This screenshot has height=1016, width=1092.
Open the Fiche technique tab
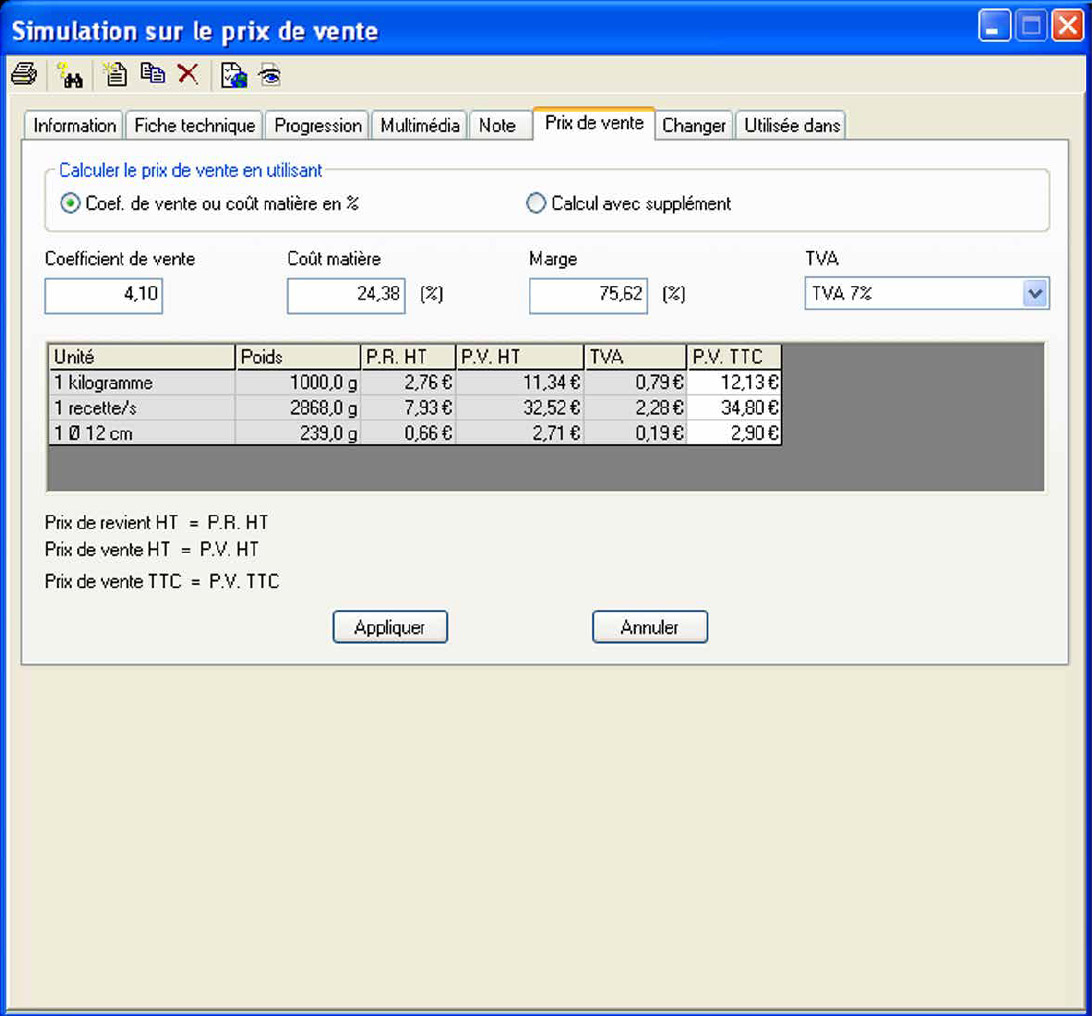pos(194,125)
